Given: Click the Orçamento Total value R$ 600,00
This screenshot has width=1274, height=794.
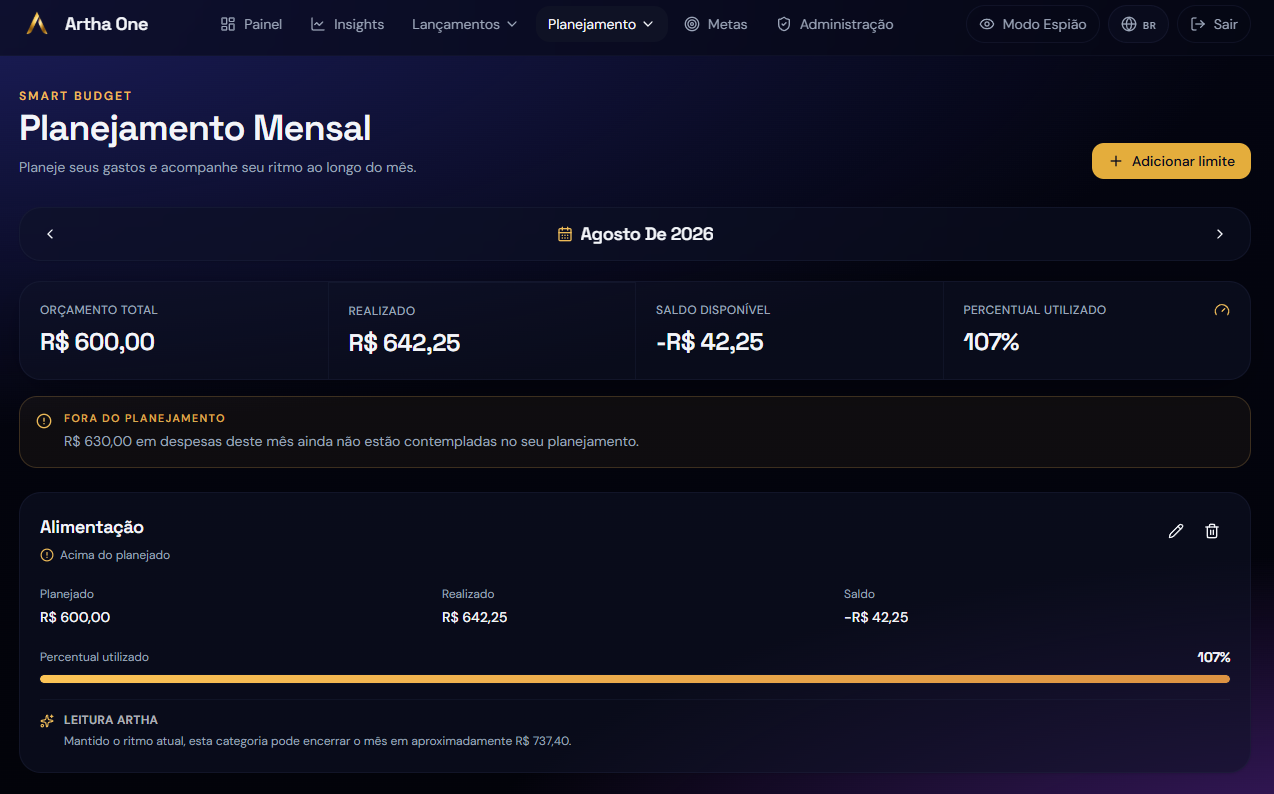Looking at the screenshot, I should (x=97, y=342).
